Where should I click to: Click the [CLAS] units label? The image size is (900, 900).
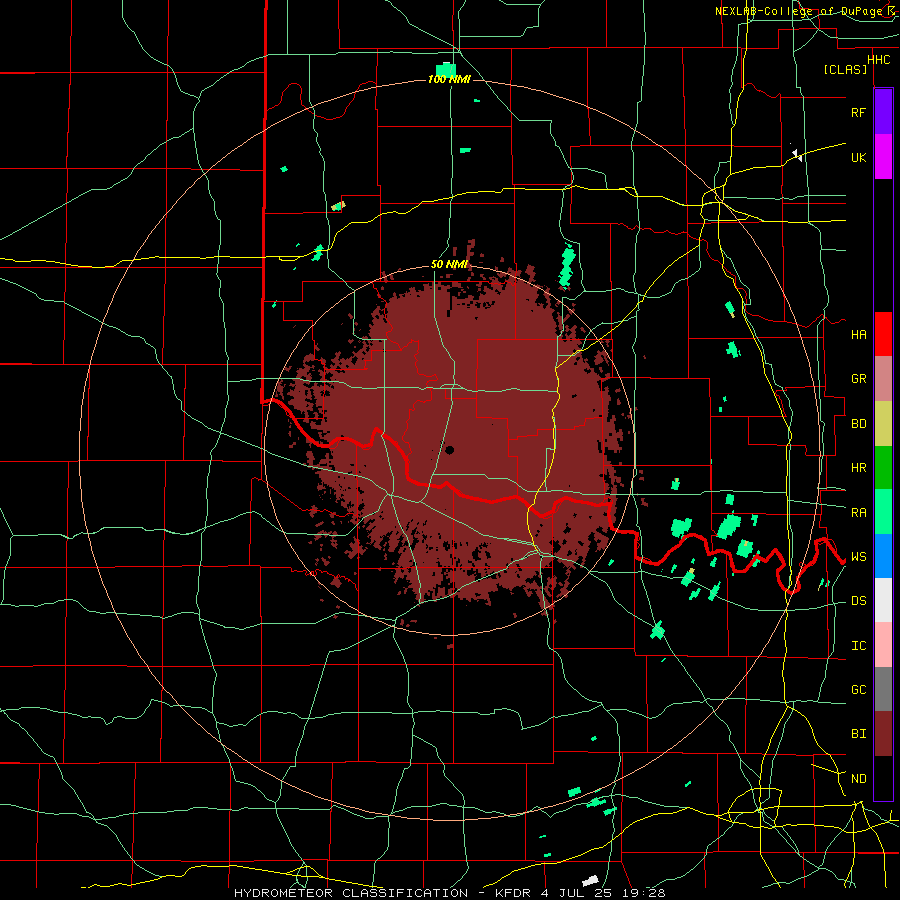845,70
